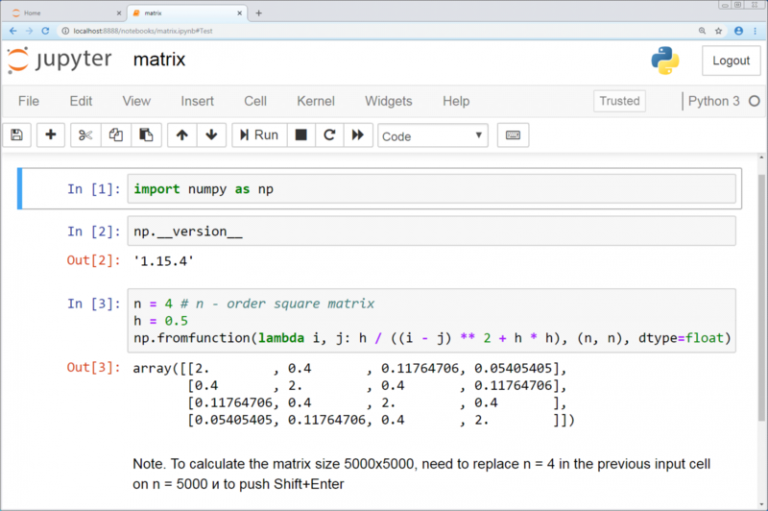This screenshot has height=511, width=768.
Task: Interrupt the kernel with stop icon
Action: point(300,135)
